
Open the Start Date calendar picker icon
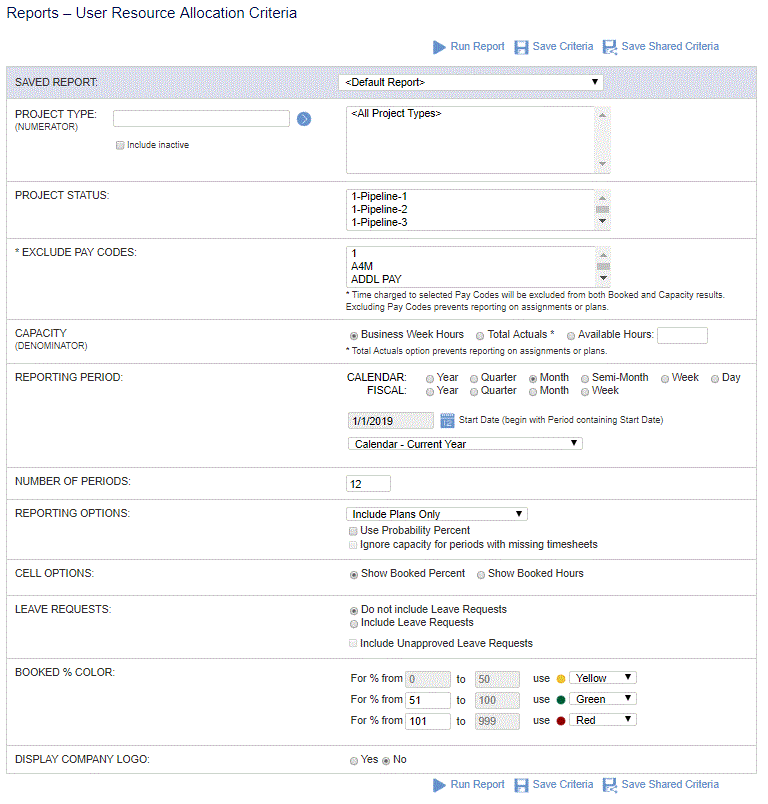click(x=447, y=420)
